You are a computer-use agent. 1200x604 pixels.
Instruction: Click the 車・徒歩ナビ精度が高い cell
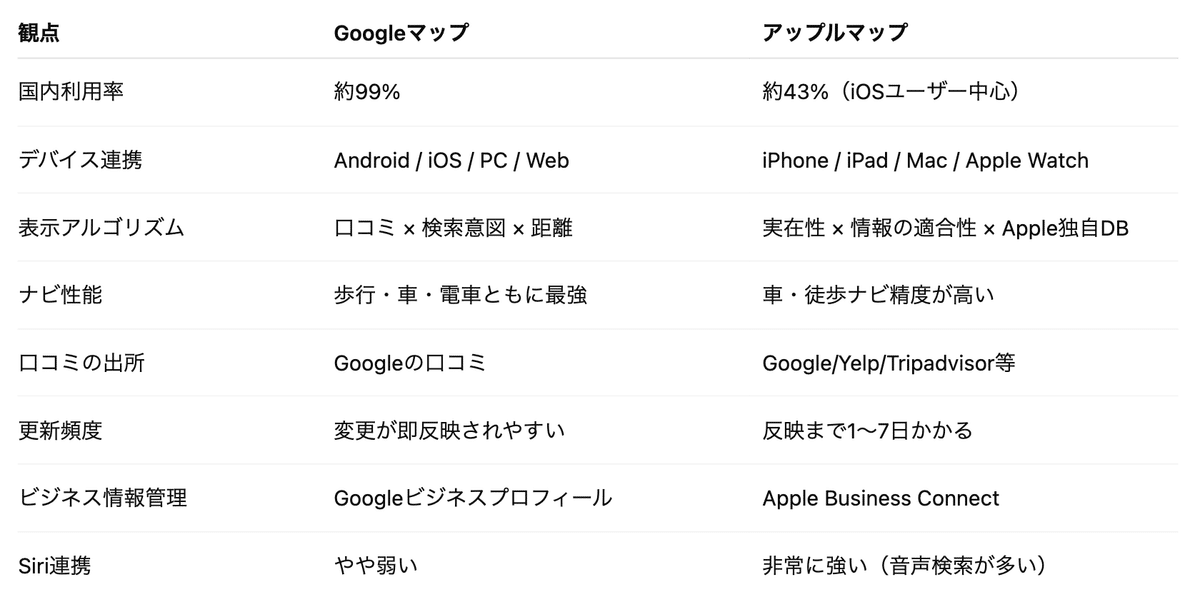point(878,295)
